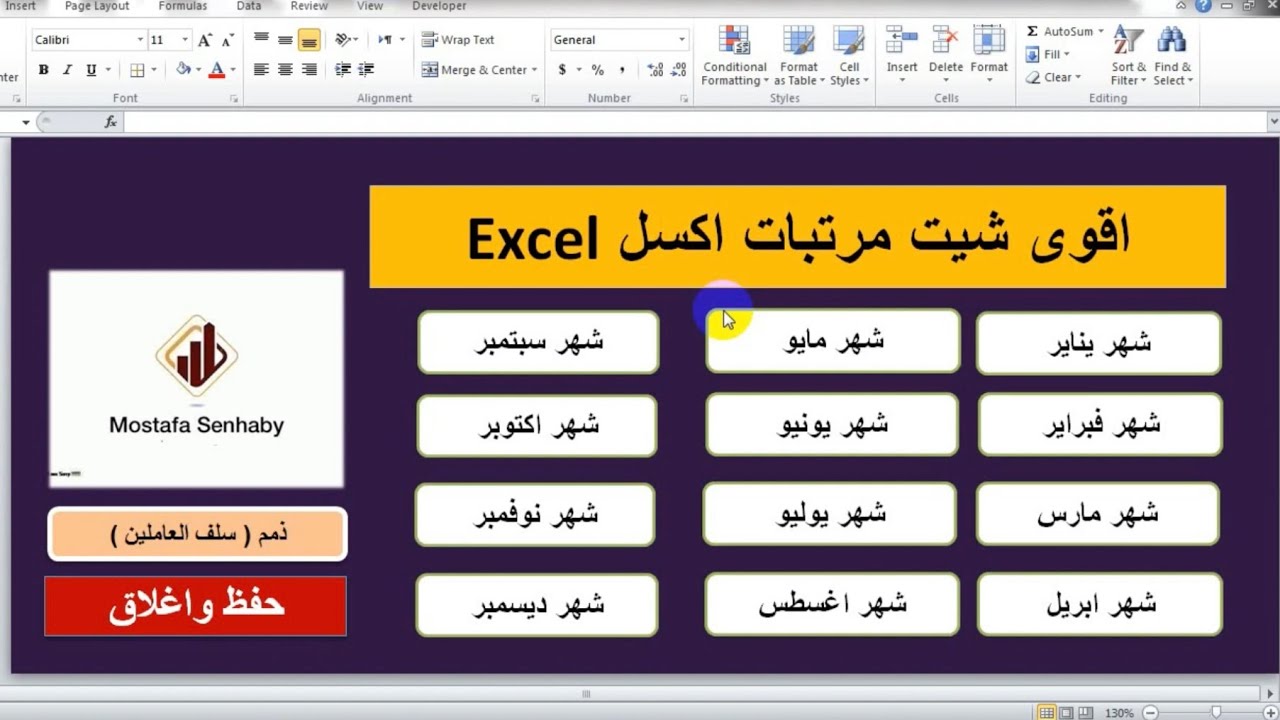Click Increase Indent icon
This screenshot has height=720, width=1280.
(366, 70)
